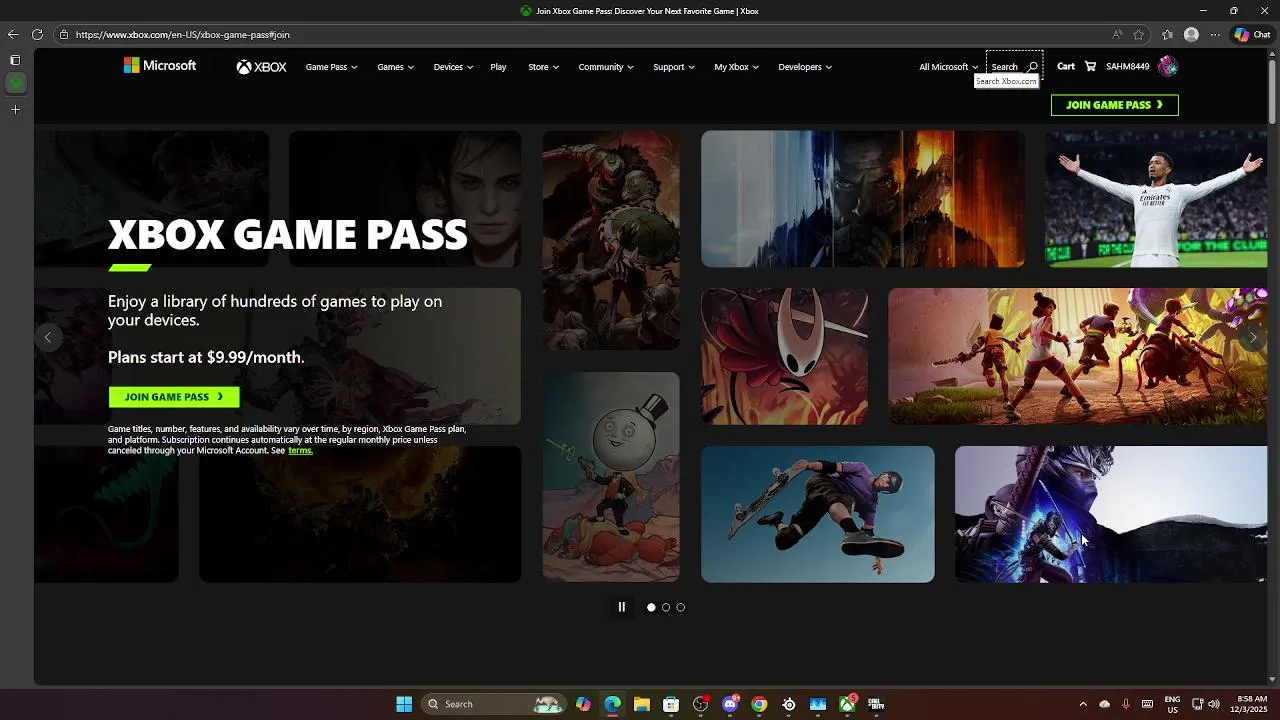
Task: Reload the page with the refresh icon
Action: pyautogui.click(x=37, y=34)
